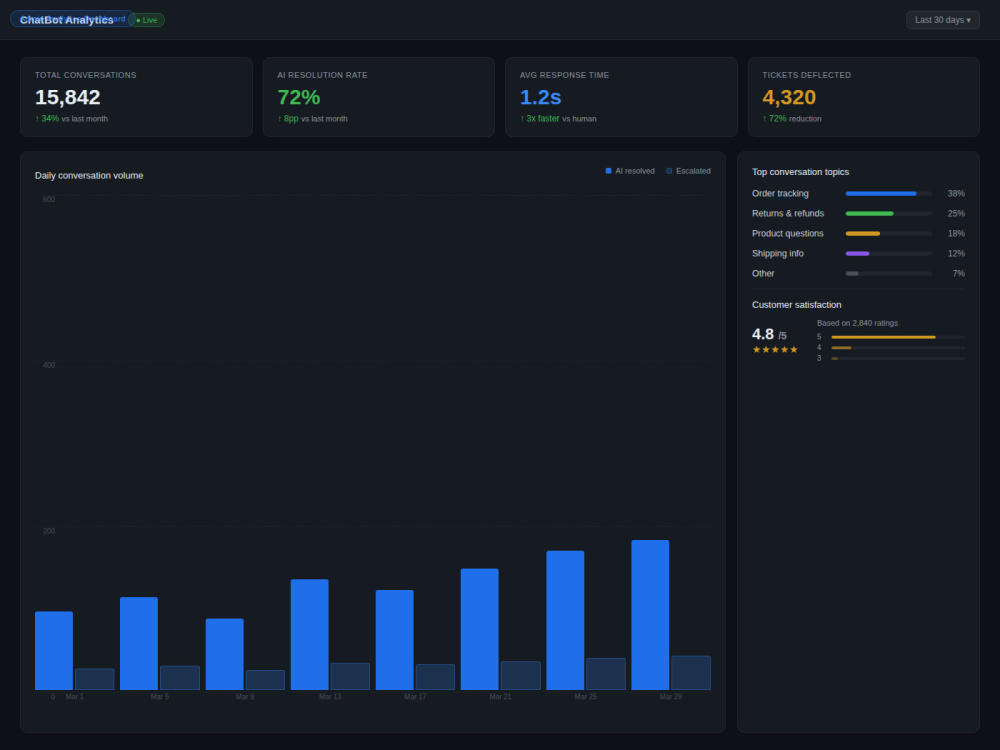Click the Mar 17 axis label
The height and width of the screenshot is (750, 1000).
(x=415, y=696)
